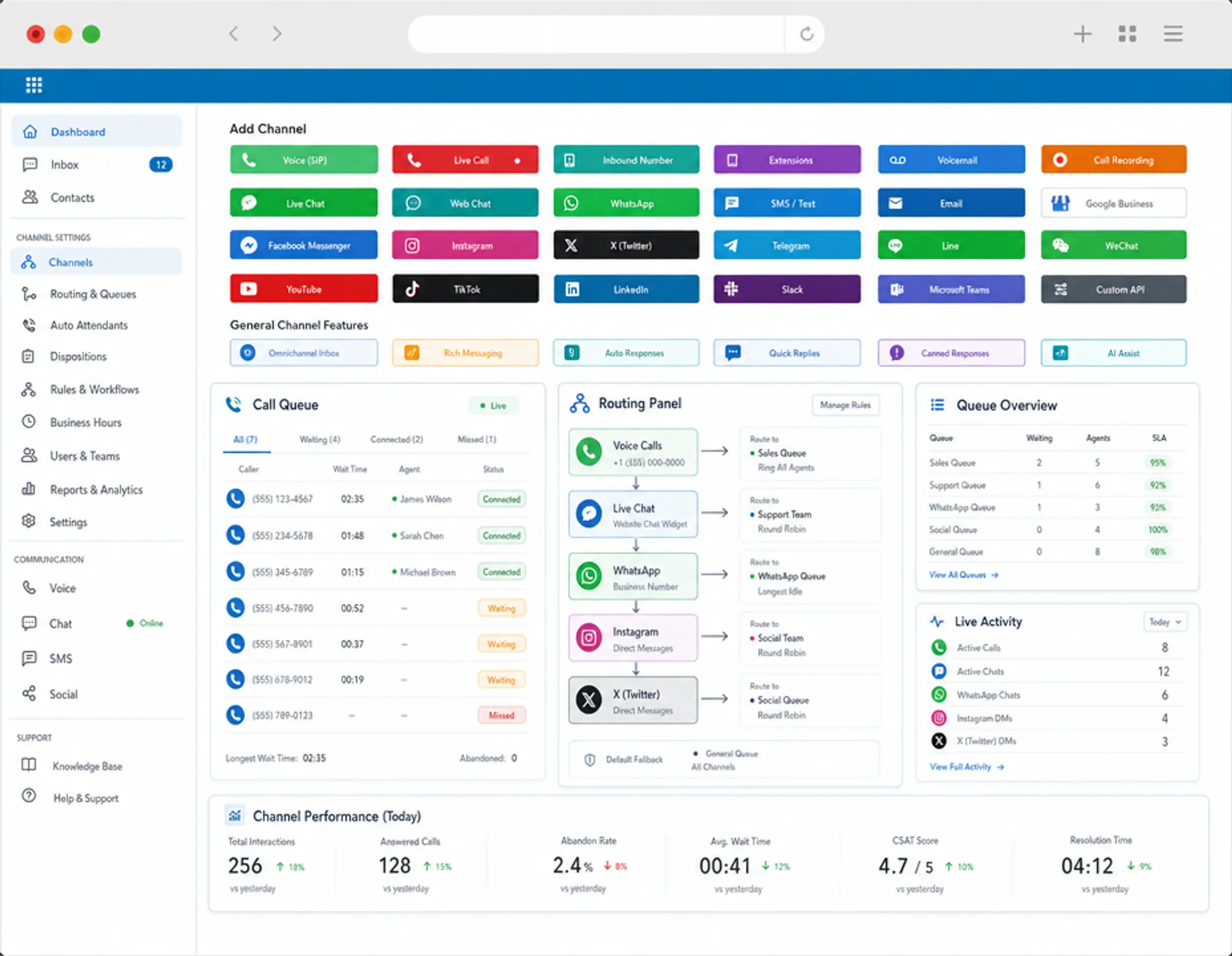Image resolution: width=1232 pixels, height=956 pixels.
Task: Open new browser tab with plus icon
Action: [x=1082, y=34]
